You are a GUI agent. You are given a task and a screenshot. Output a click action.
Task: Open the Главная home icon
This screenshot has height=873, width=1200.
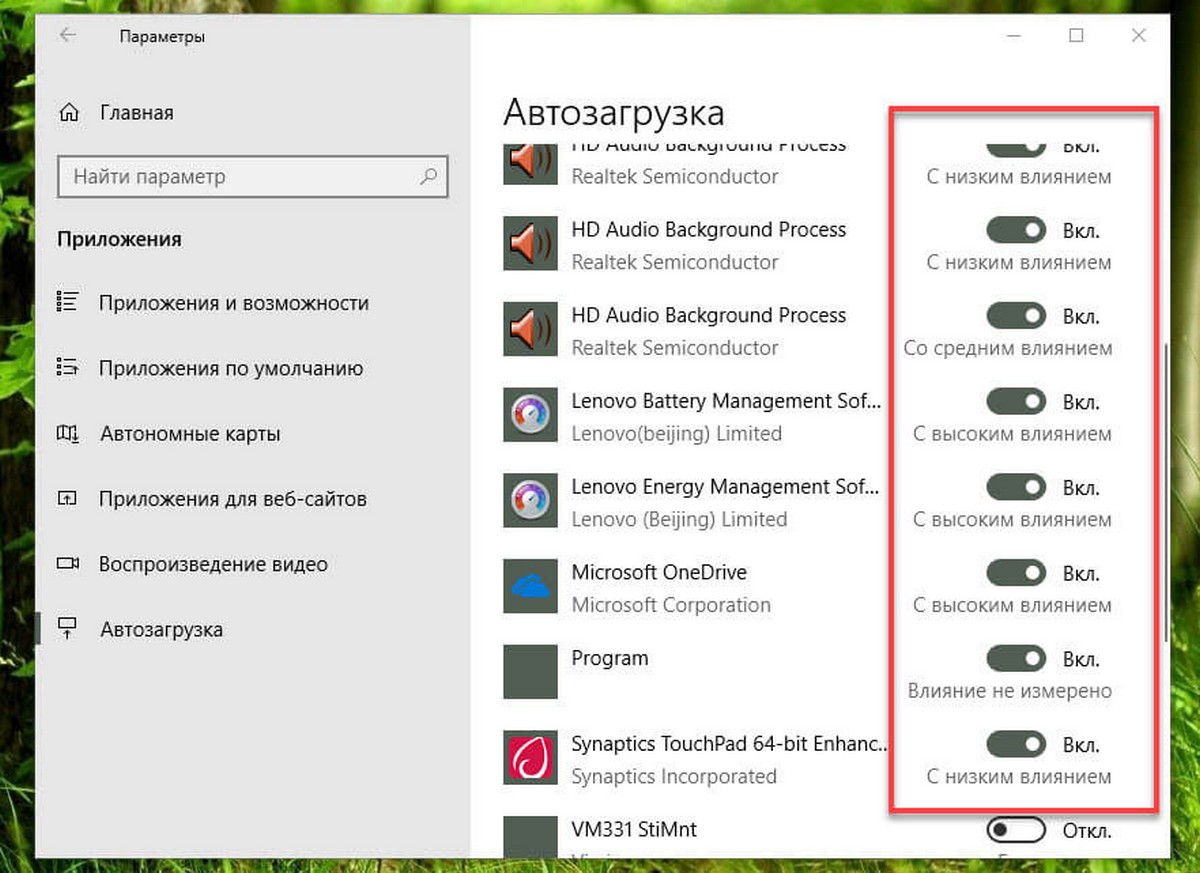tap(69, 112)
